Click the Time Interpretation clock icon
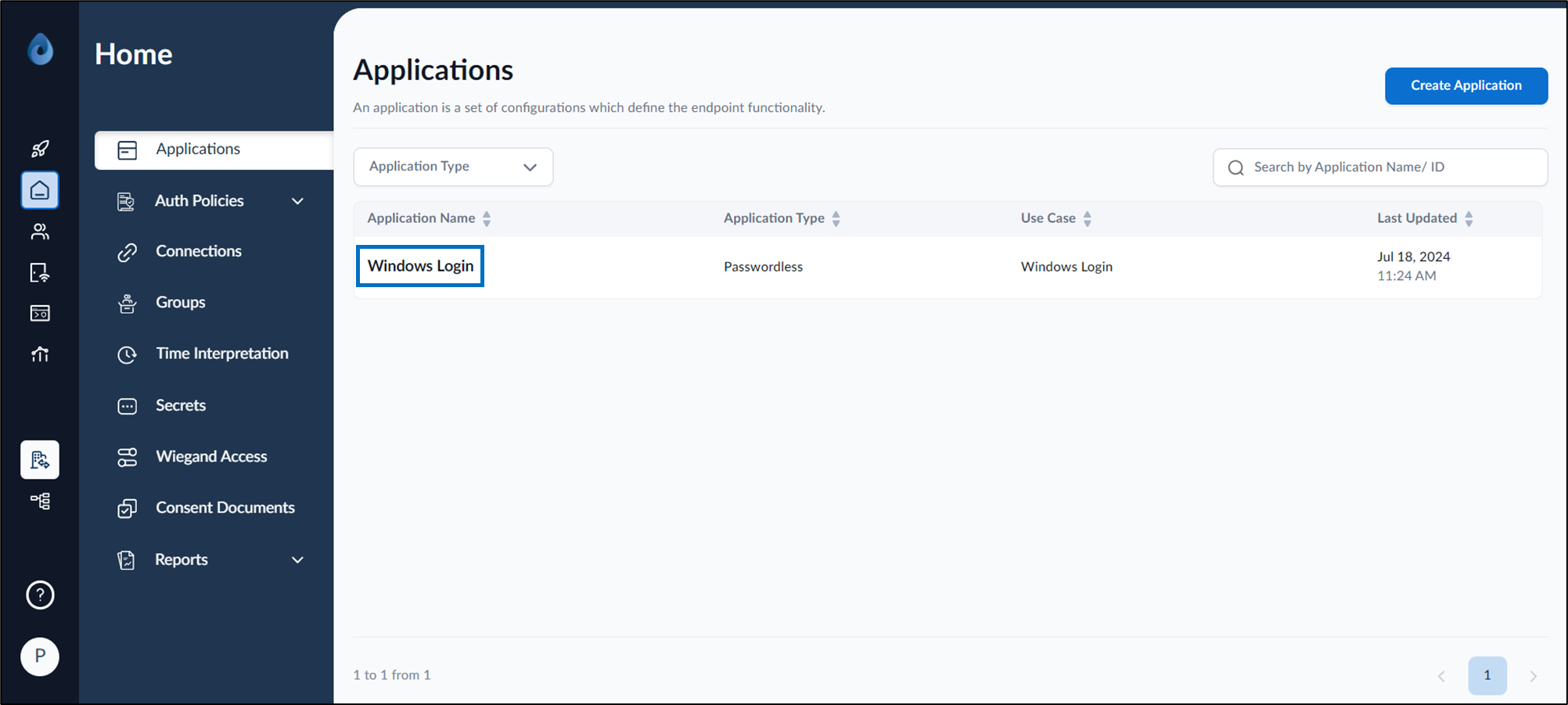 (127, 354)
